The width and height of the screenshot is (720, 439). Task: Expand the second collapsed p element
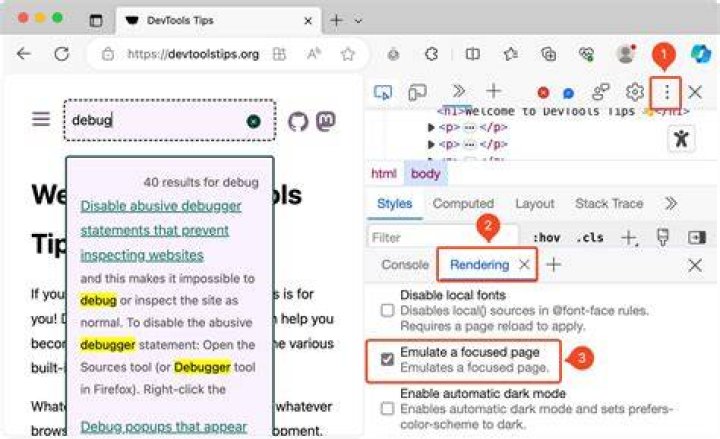pos(431,145)
